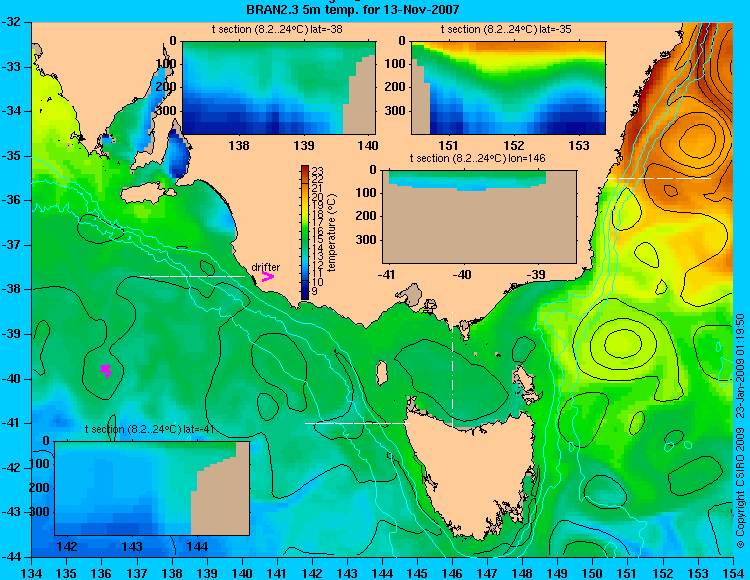The height and width of the screenshot is (580, 750).
Task: Select the inset title 't section (8.2..24°C) lon=146'
Action: 477,158
